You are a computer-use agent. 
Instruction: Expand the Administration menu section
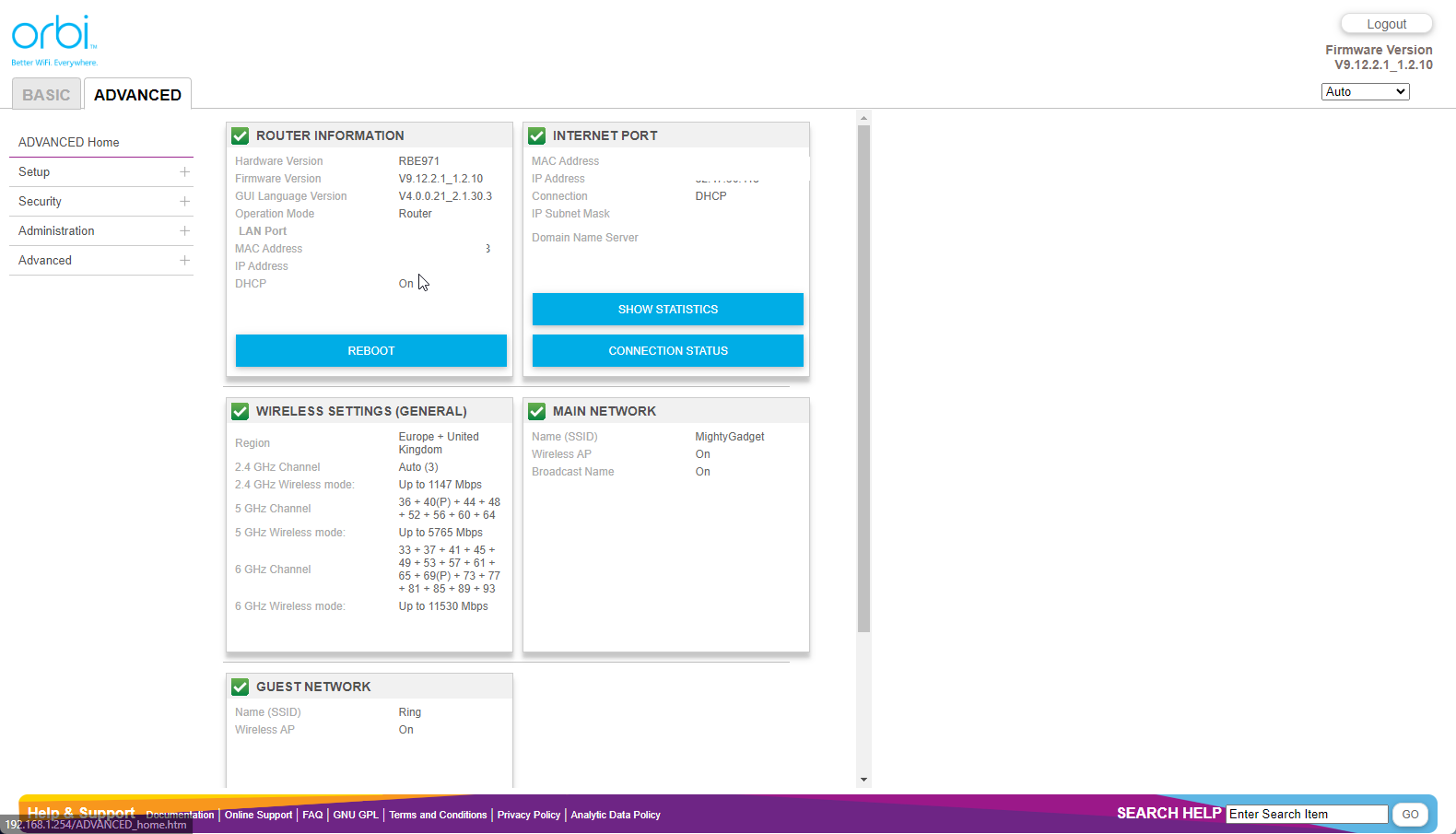(x=184, y=231)
